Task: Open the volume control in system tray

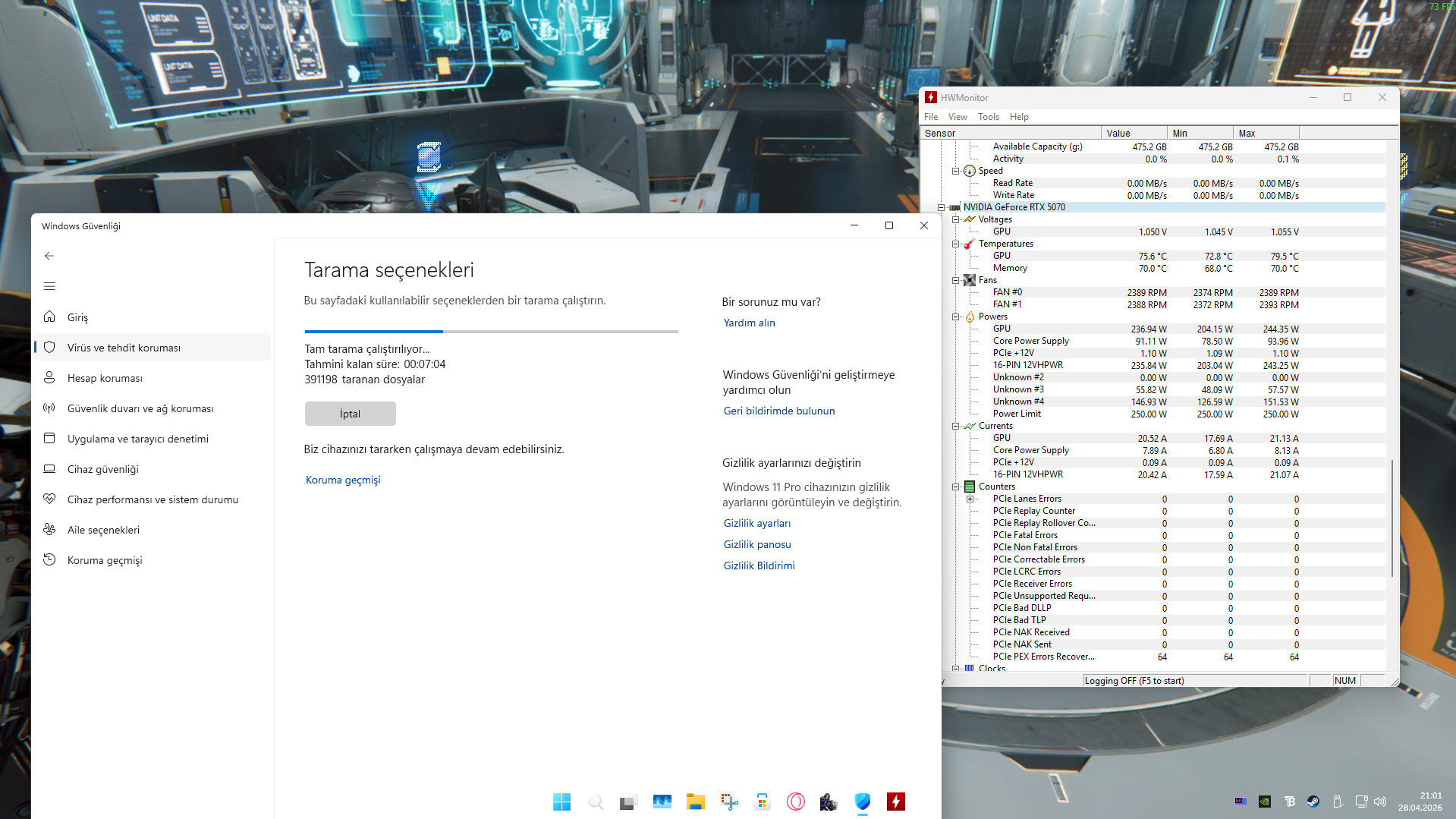Action: tap(1380, 802)
